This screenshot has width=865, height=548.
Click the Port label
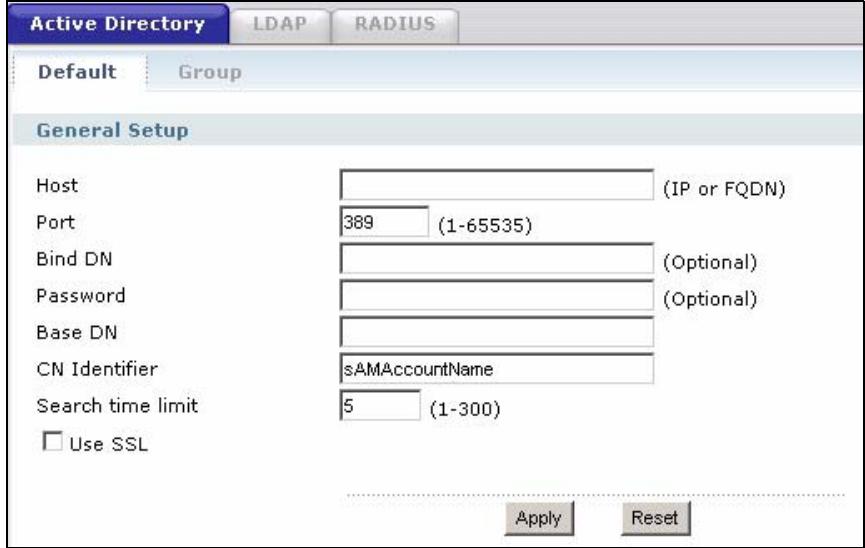tap(55, 222)
